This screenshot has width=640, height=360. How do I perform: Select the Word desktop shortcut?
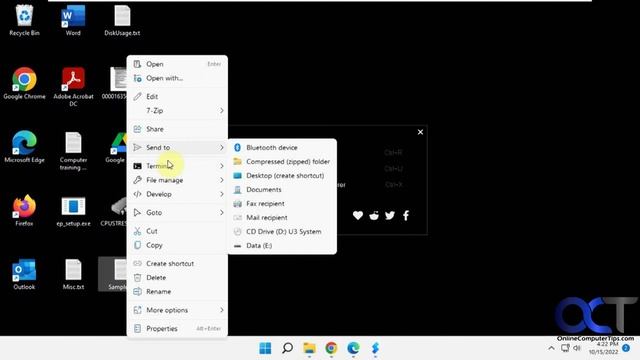tap(73, 20)
